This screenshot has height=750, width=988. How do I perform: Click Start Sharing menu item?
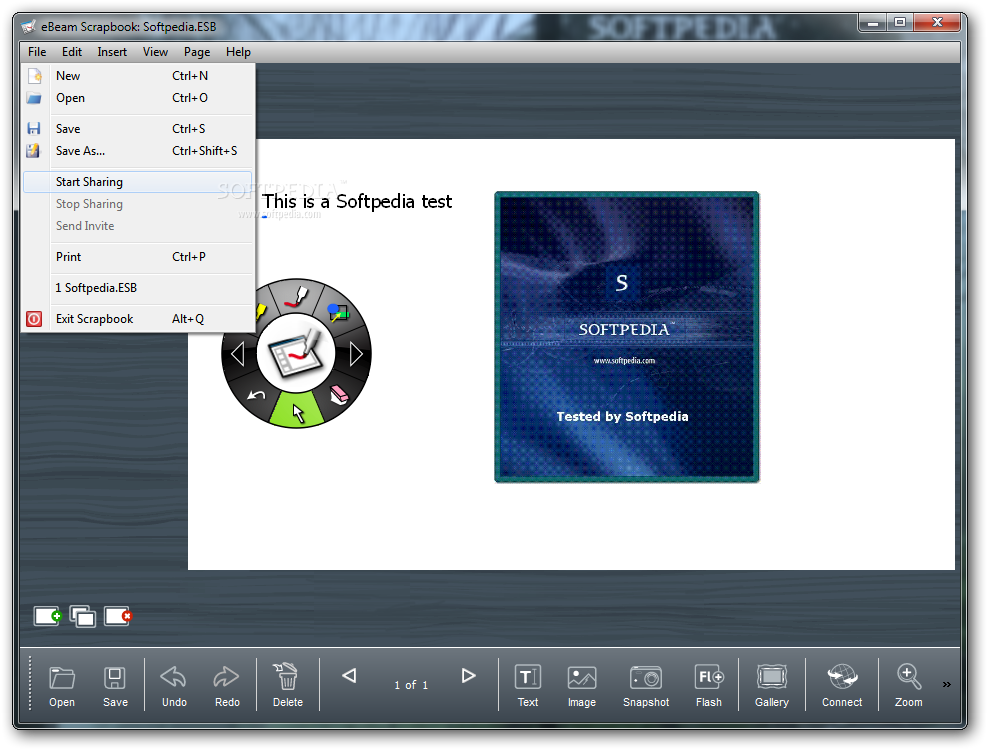pos(137,182)
